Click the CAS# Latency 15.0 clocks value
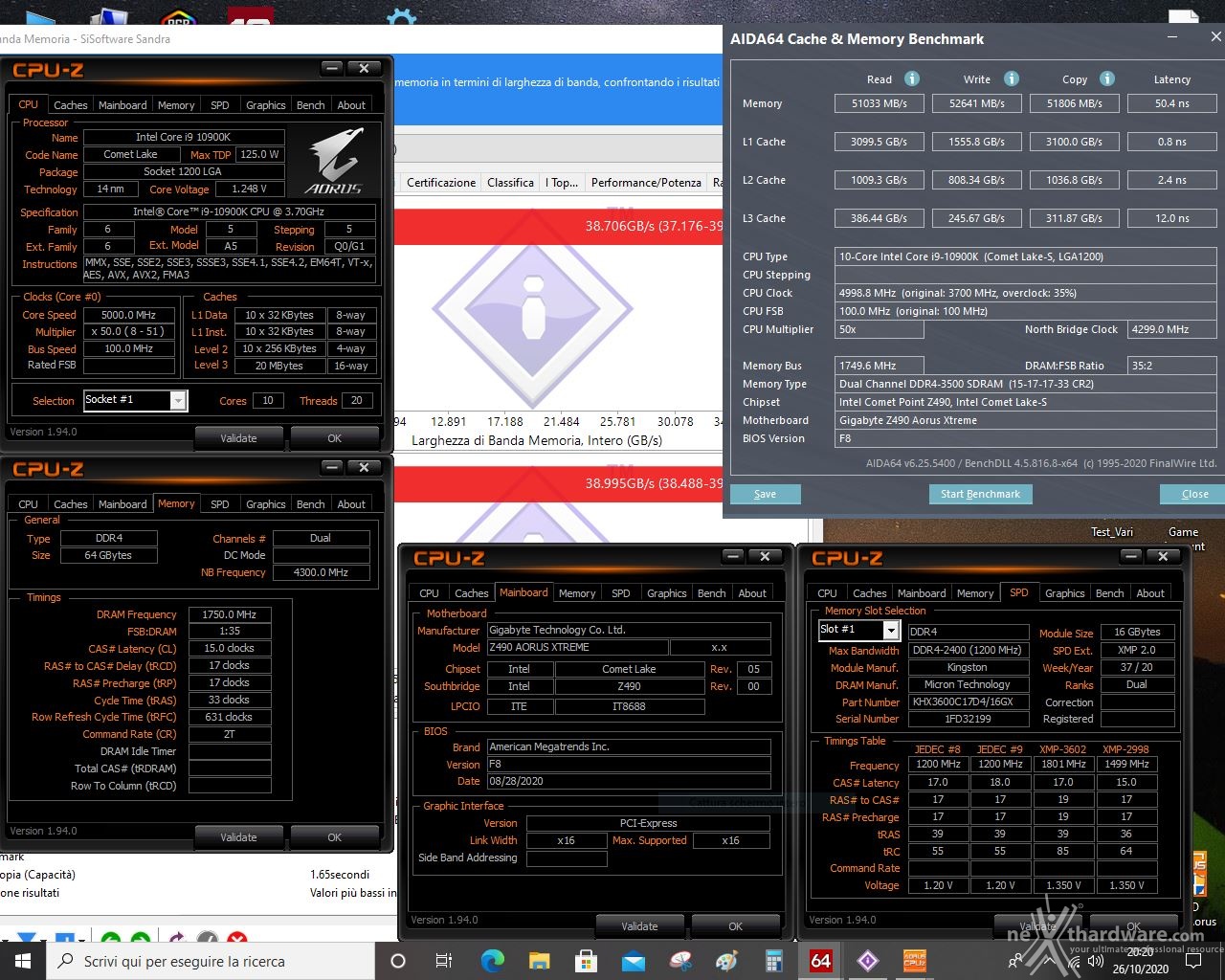The width and height of the screenshot is (1225, 980). (230, 648)
